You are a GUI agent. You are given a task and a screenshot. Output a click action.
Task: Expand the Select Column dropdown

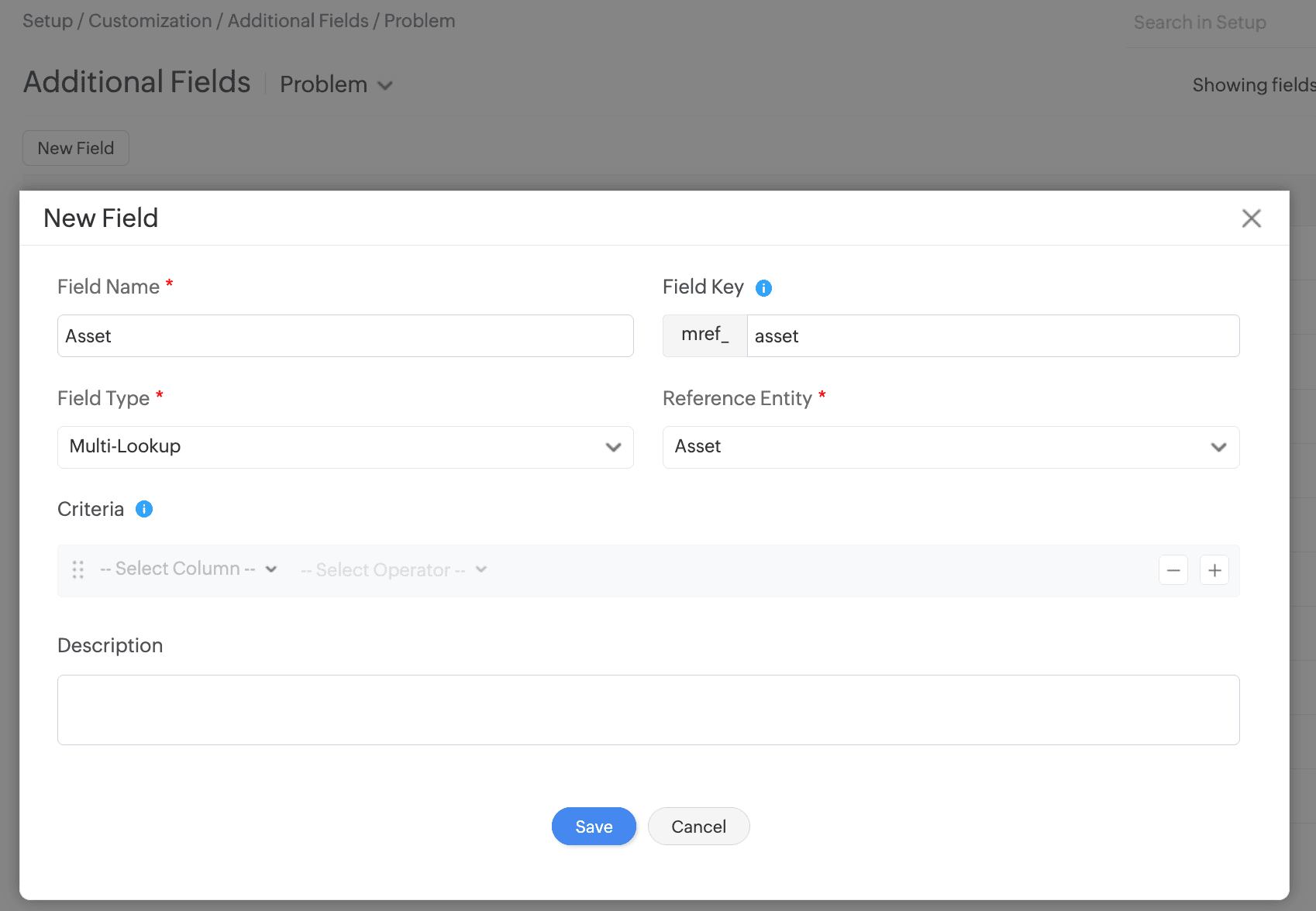(188, 569)
